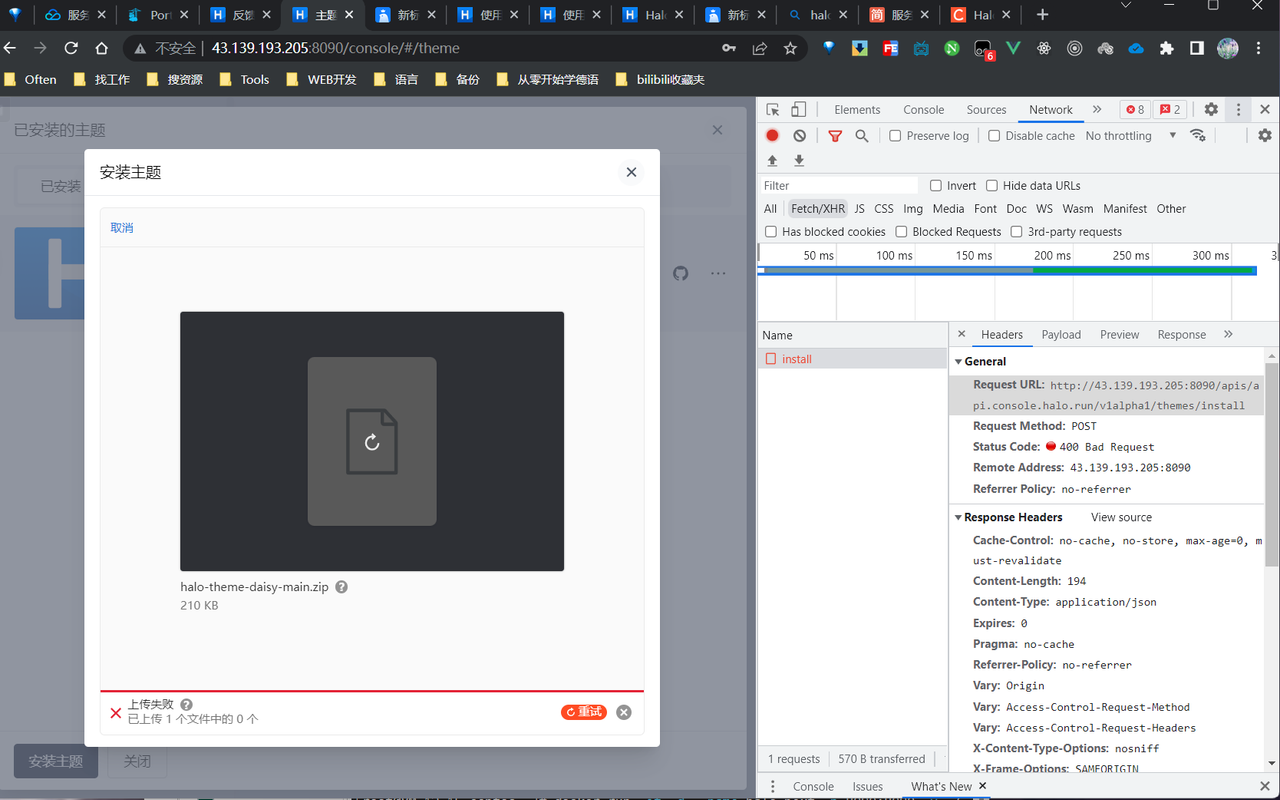Open Vue devtools extension icon
Image resolution: width=1280 pixels, height=800 pixels.
[x=1013, y=48]
